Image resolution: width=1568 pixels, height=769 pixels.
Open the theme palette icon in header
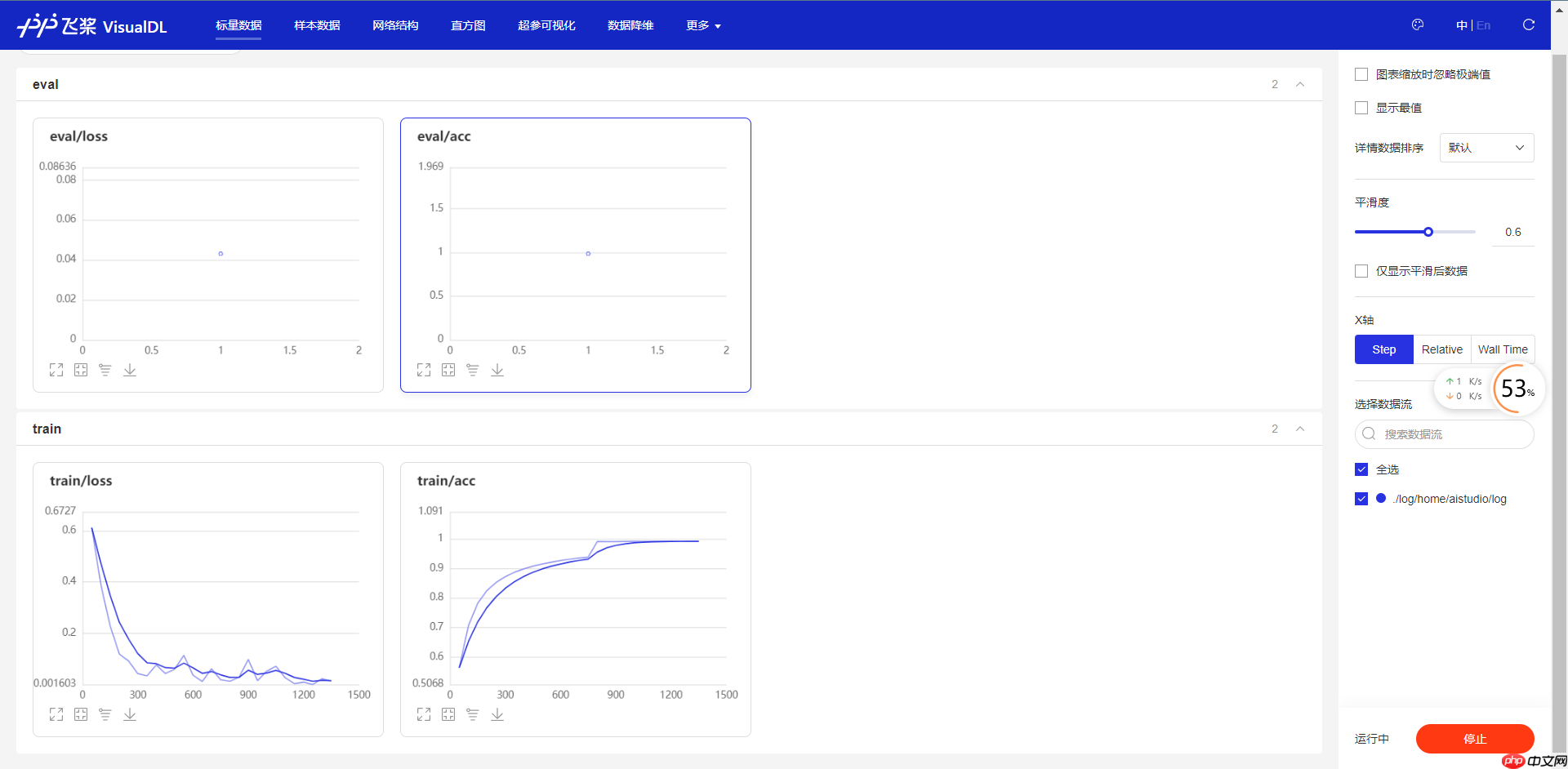1418,25
